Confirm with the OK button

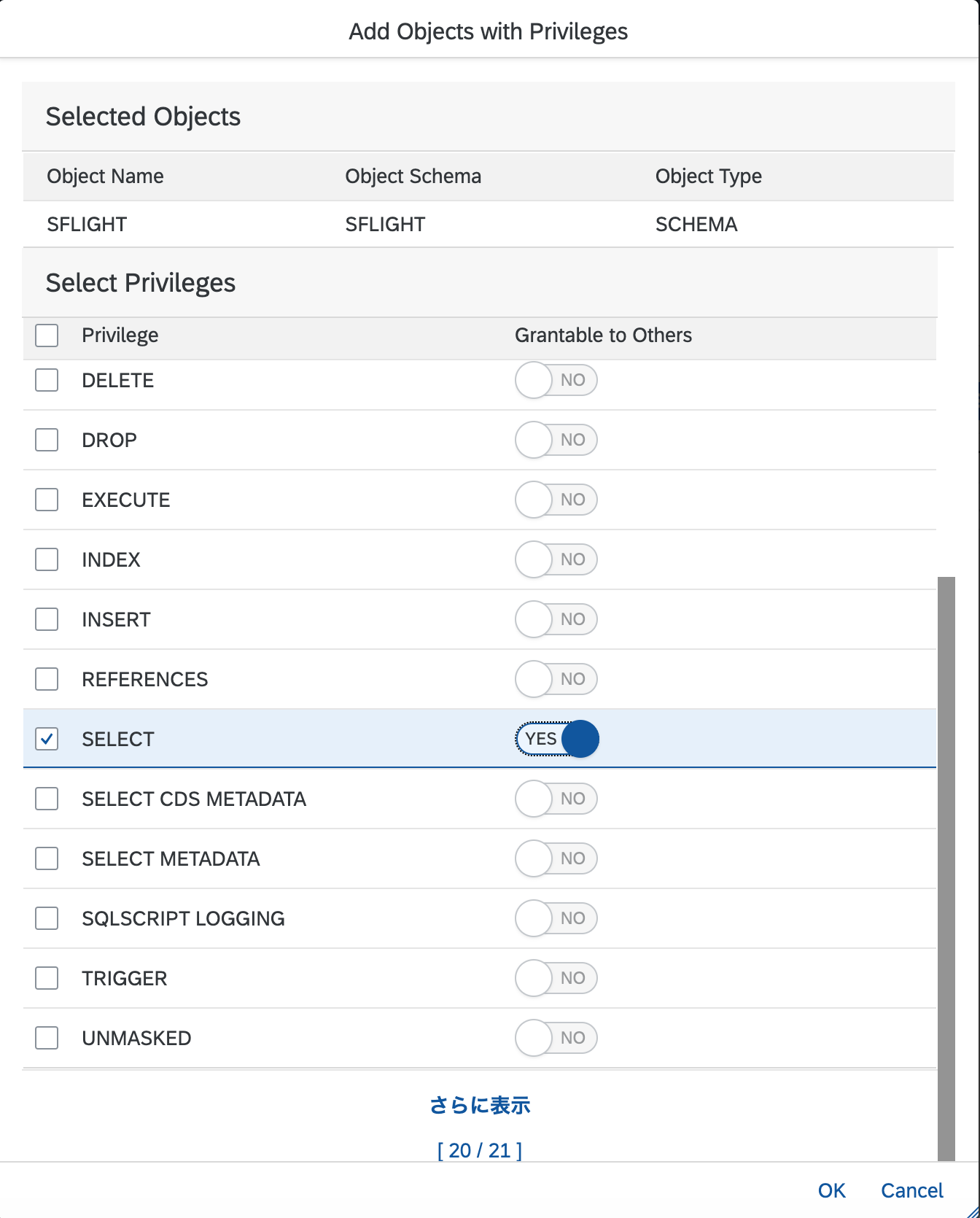click(x=831, y=1190)
